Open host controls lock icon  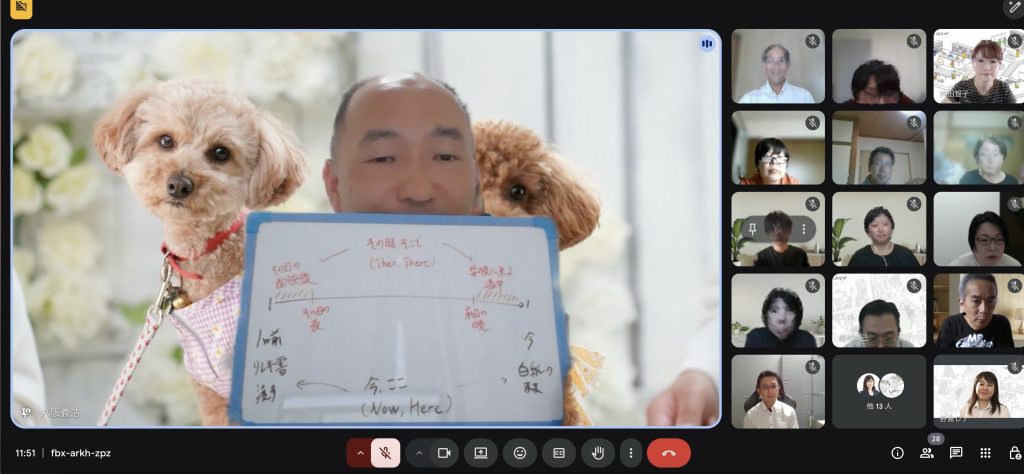[1014, 453]
